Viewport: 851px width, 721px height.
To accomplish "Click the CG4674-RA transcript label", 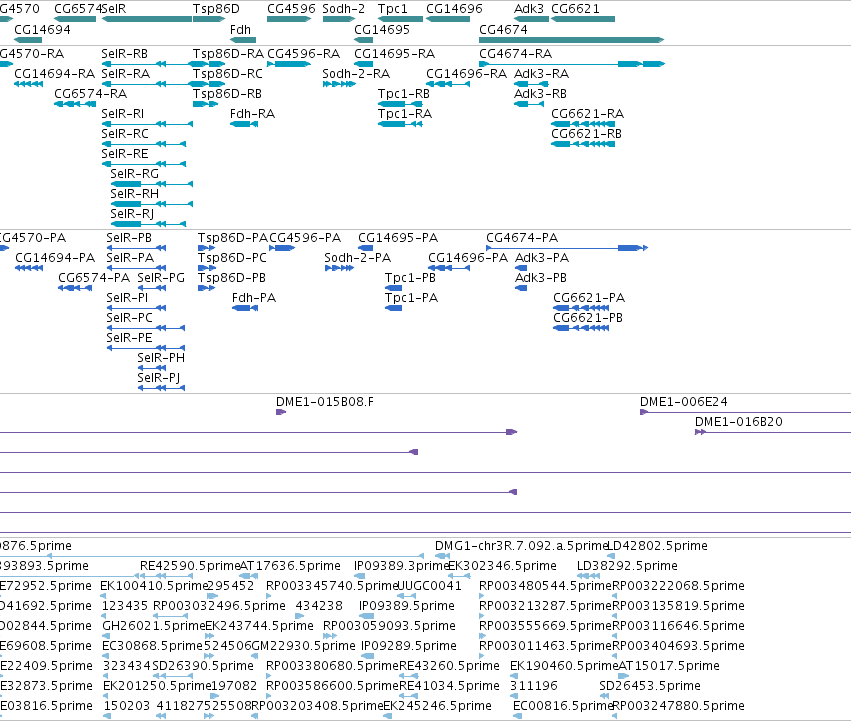I will pos(516,54).
